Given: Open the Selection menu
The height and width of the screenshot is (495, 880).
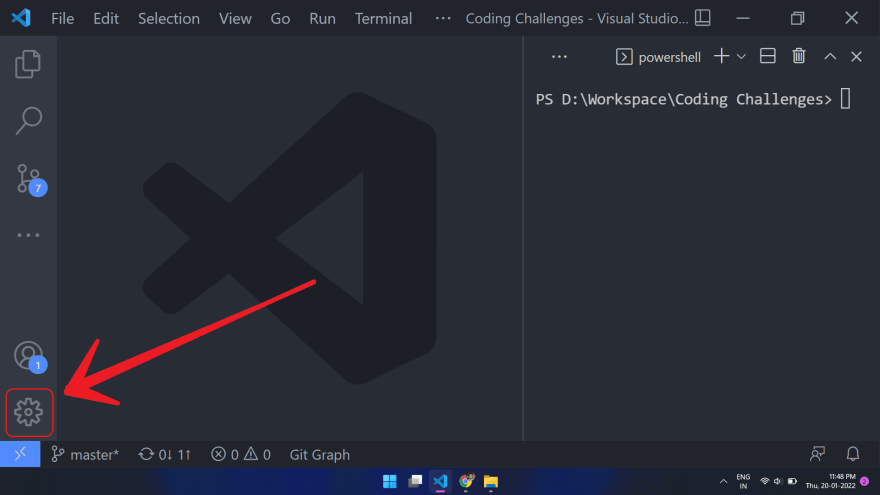Looking at the screenshot, I should [x=169, y=19].
